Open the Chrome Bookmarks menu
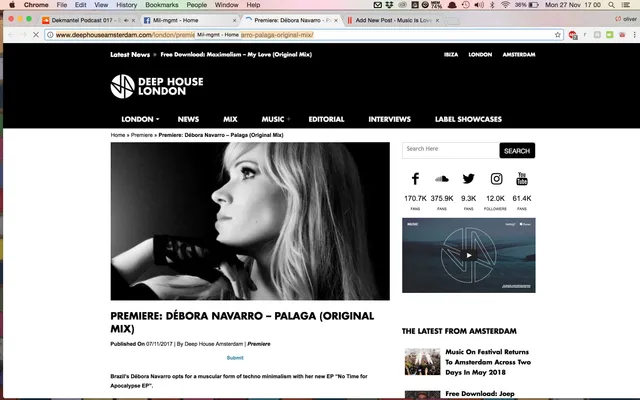The height and width of the screenshot is (400, 640). (162, 5)
